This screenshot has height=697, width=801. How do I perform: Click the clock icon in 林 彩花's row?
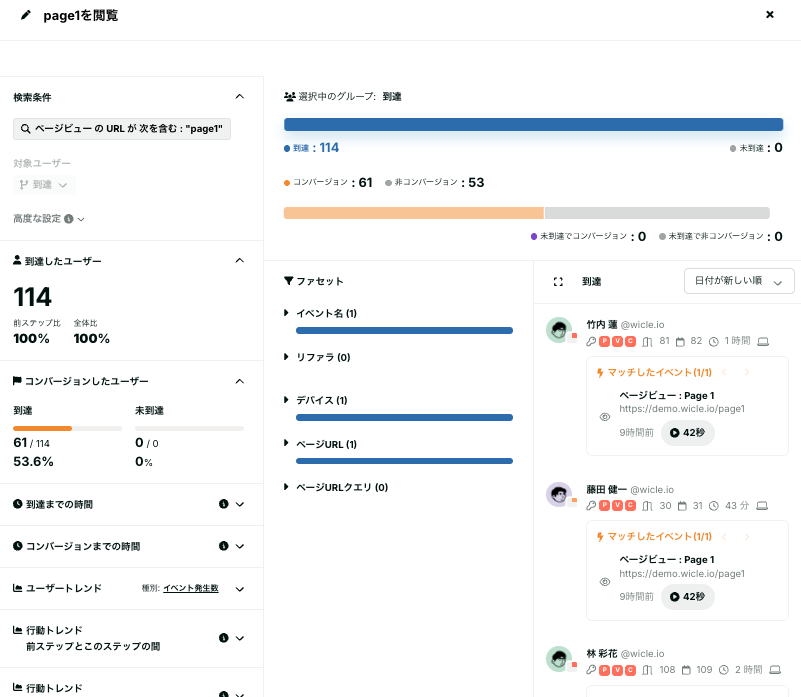(723, 670)
